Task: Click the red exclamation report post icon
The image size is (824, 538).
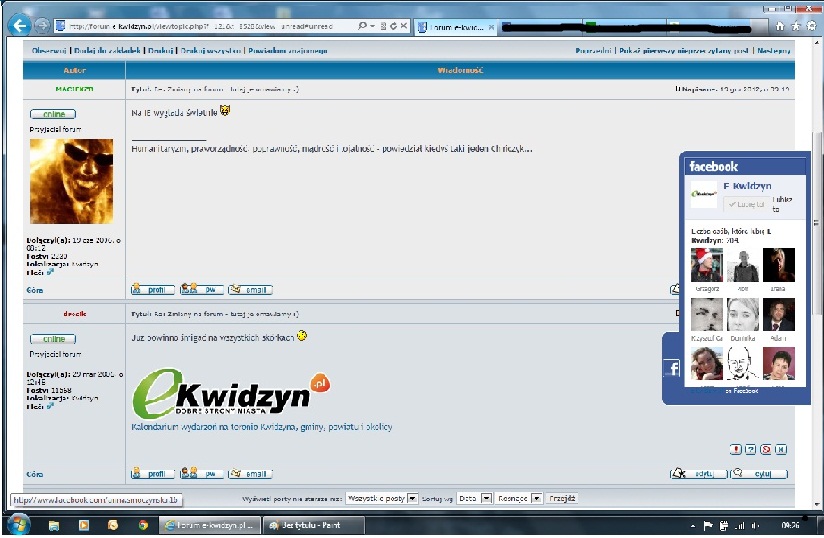Action: [x=736, y=450]
